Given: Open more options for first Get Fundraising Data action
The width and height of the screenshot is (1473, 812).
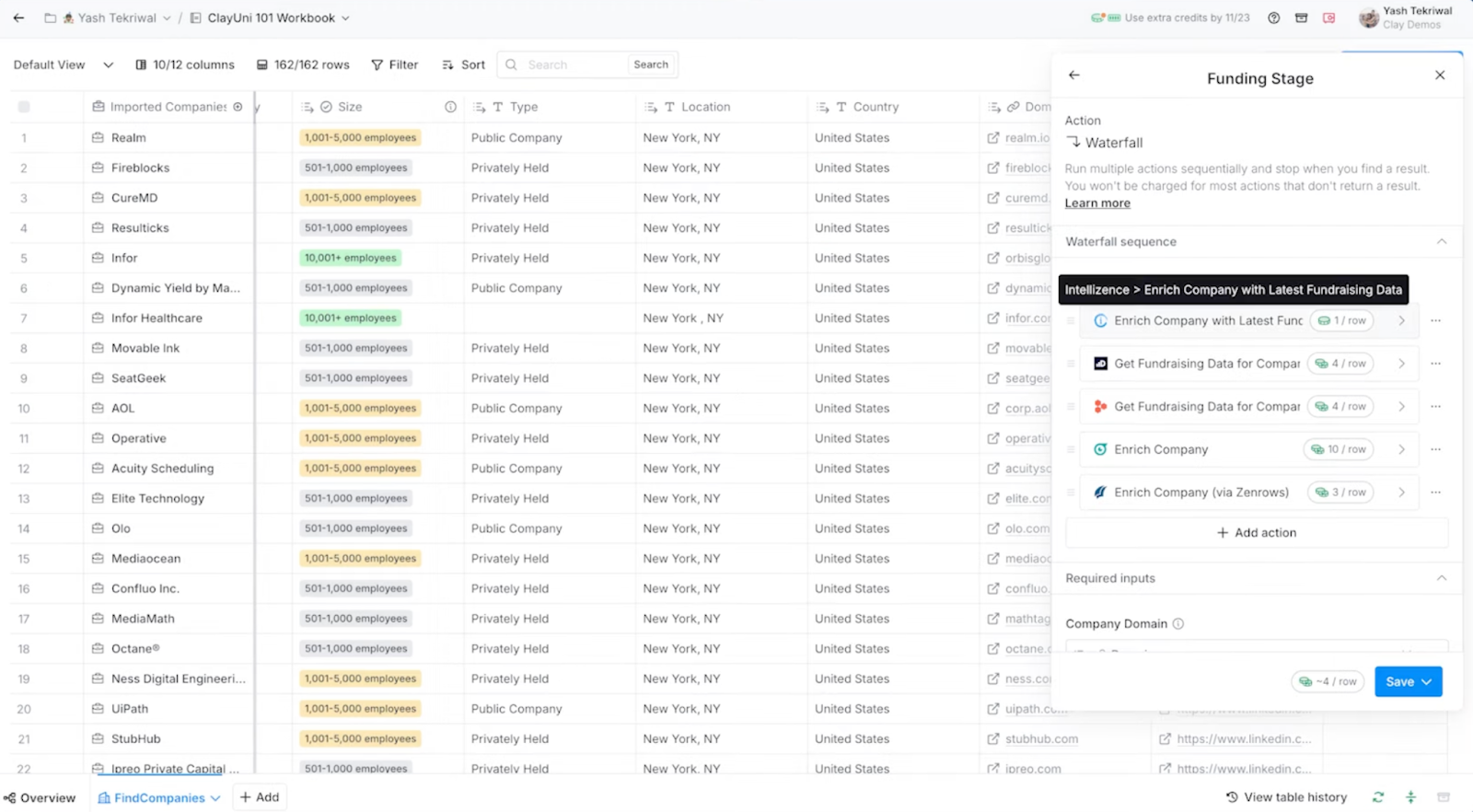Looking at the screenshot, I should [x=1435, y=364].
